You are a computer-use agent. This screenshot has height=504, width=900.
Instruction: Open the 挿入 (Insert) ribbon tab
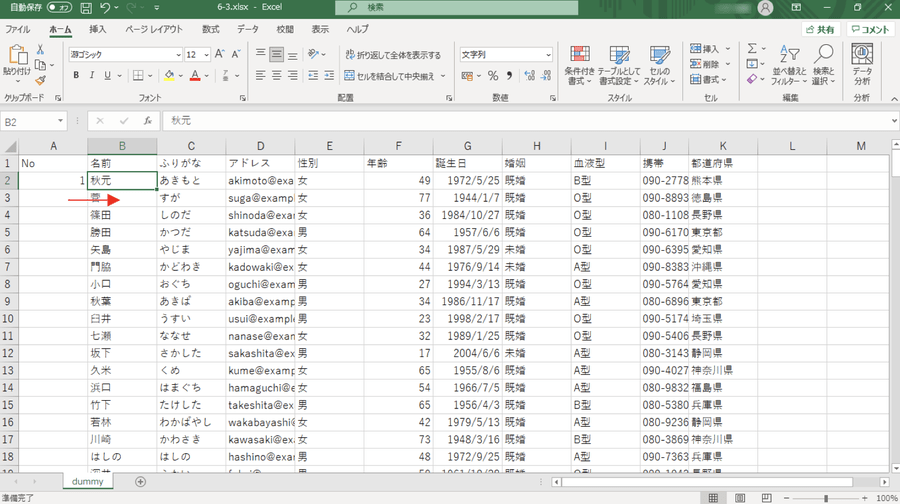pyautogui.click(x=98, y=30)
